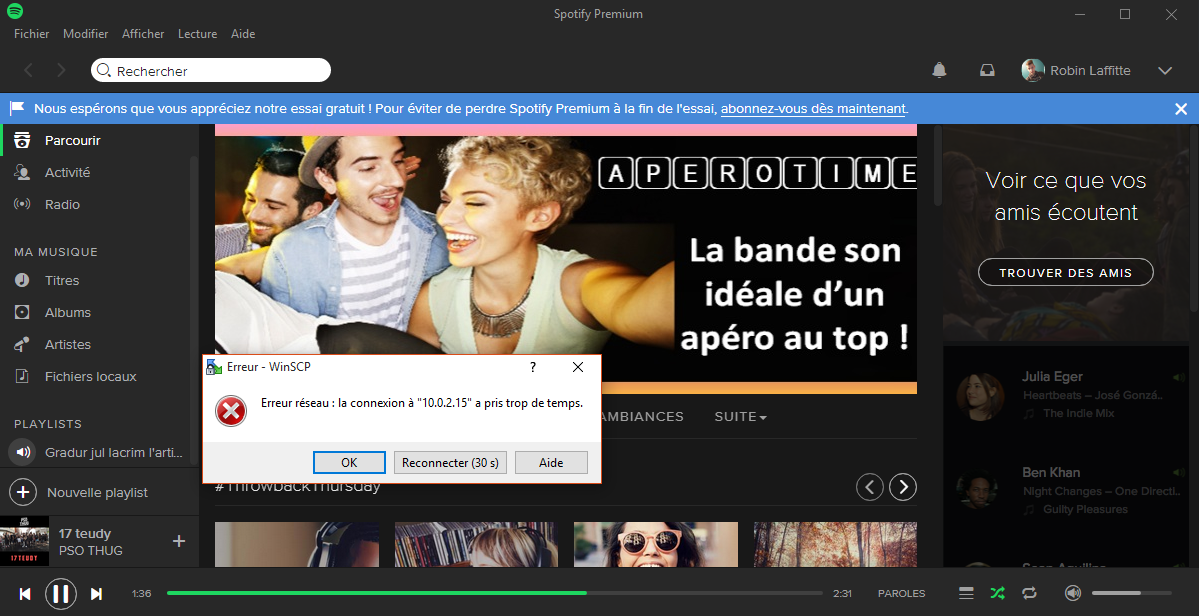Select Nouvelle playlist

point(97,493)
